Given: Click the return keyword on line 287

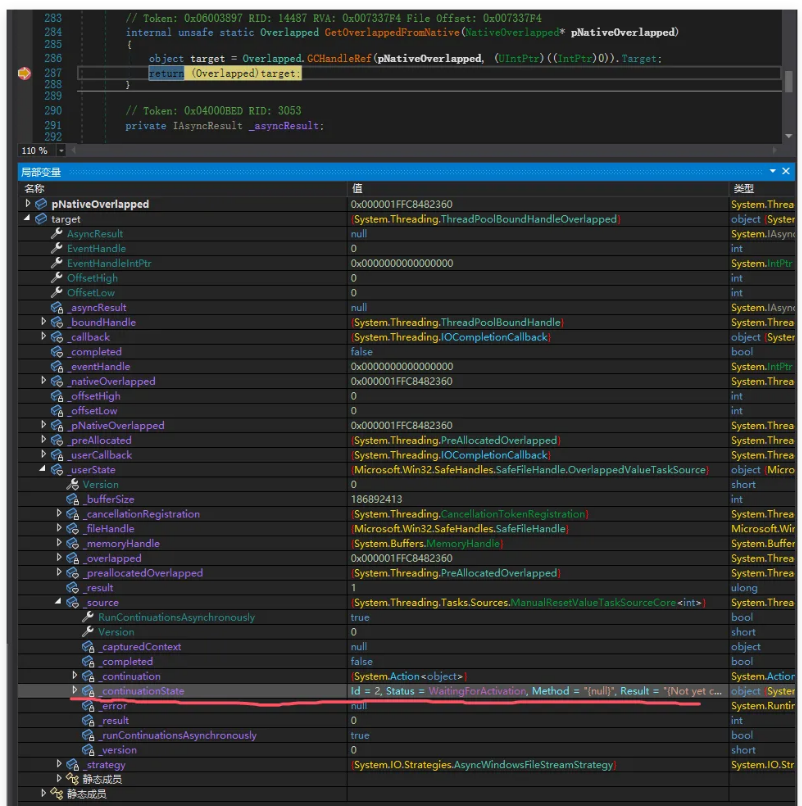Looking at the screenshot, I should pyautogui.click(x=166, y=74).
